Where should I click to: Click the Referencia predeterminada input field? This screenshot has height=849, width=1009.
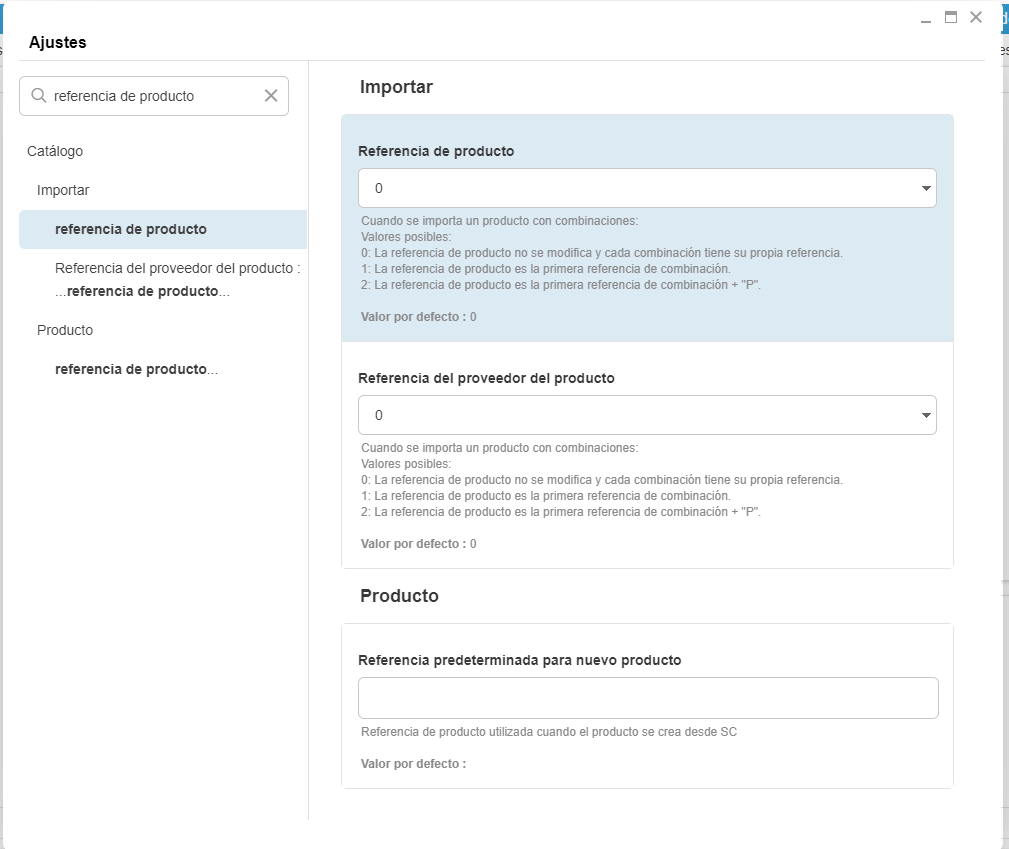tap(648, 698)
